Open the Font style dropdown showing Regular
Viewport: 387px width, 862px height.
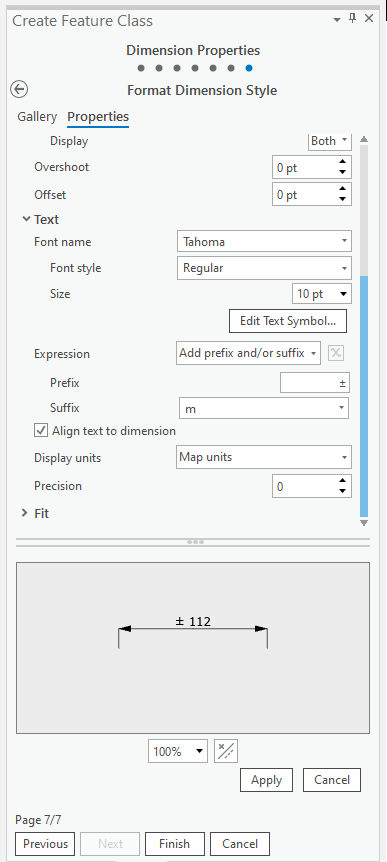[x=264, y=268]
